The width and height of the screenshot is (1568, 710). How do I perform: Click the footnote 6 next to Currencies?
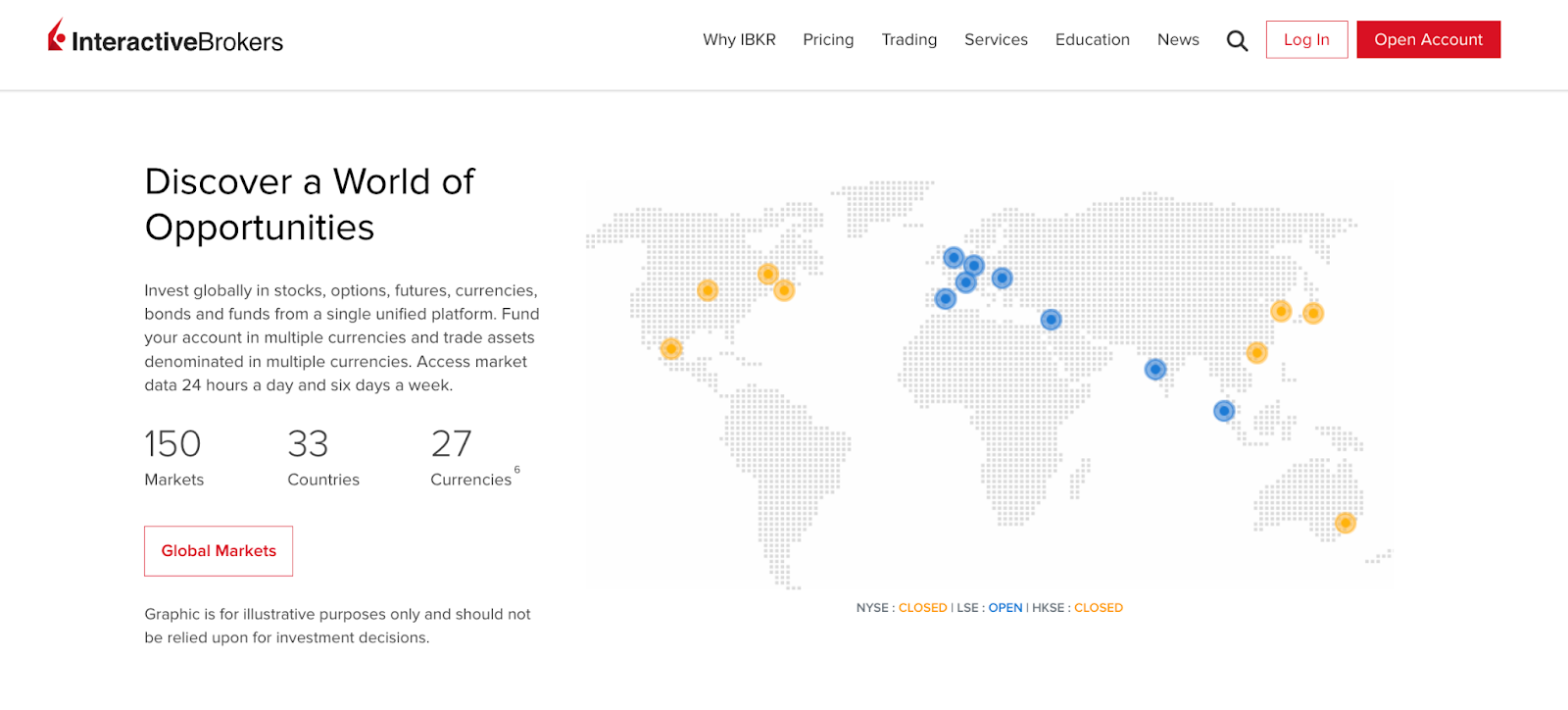point(516,470)
